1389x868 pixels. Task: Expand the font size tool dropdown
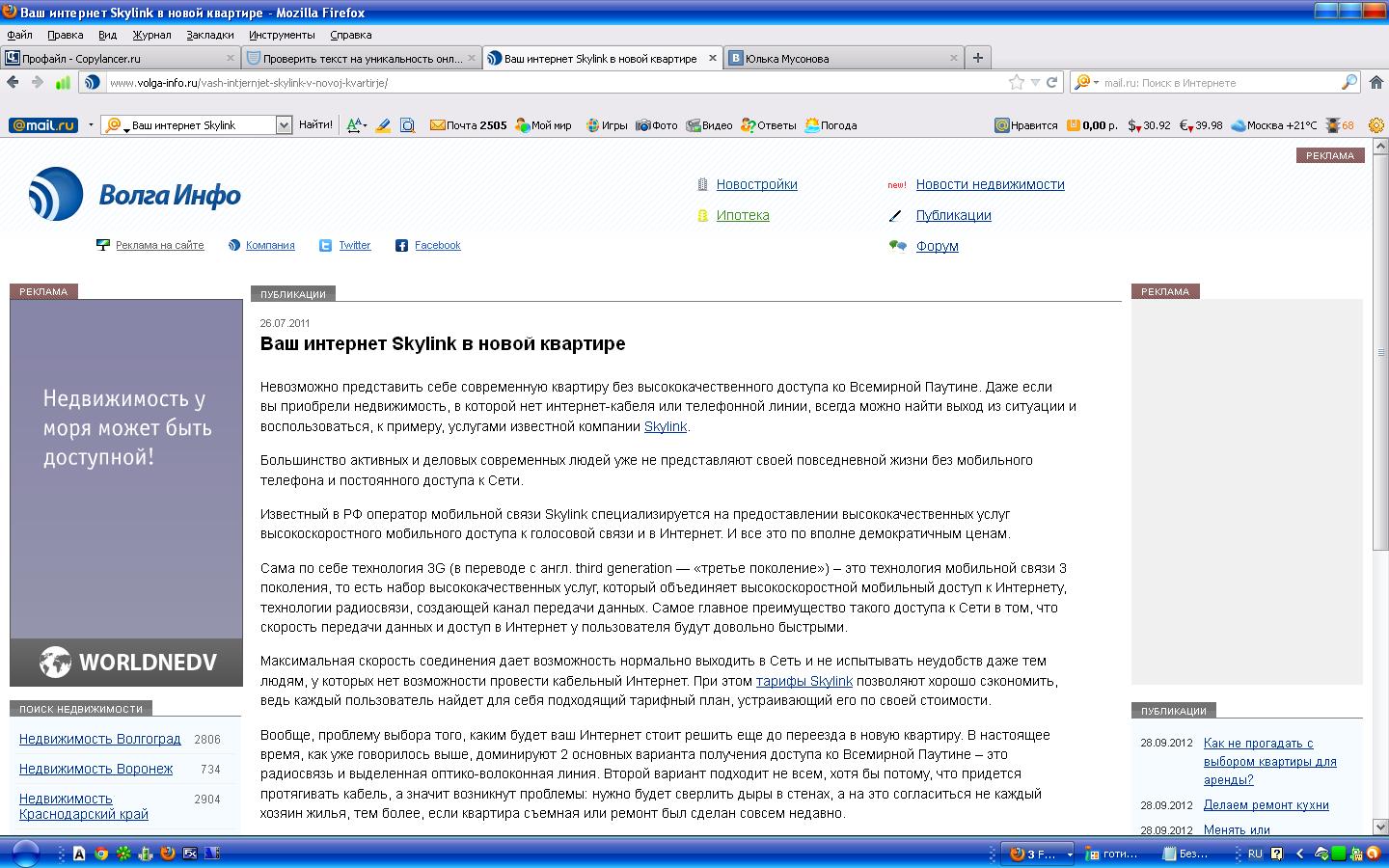pyautogui.click(x=364, y=125)
